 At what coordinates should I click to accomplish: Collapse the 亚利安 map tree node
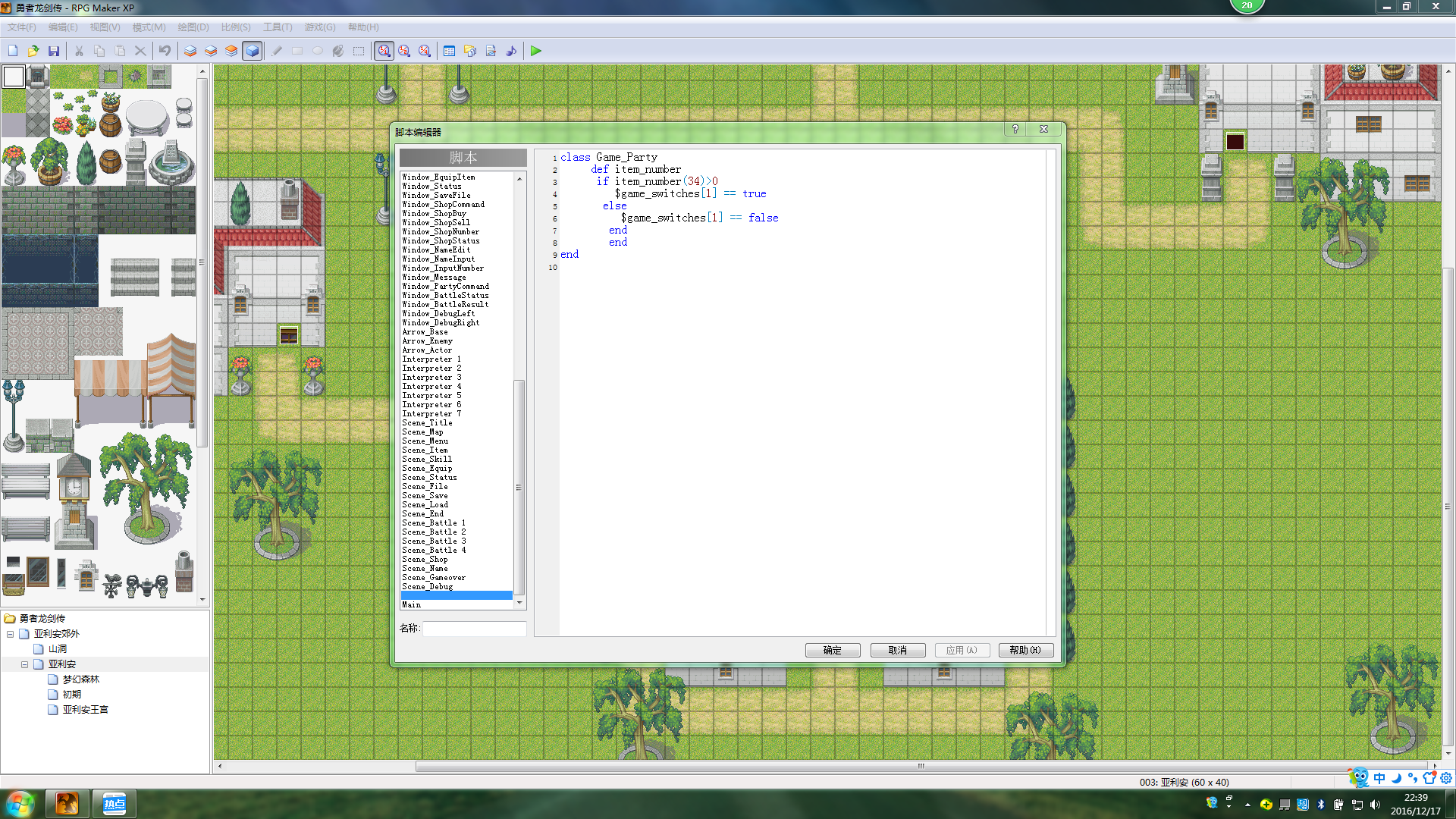24,664
